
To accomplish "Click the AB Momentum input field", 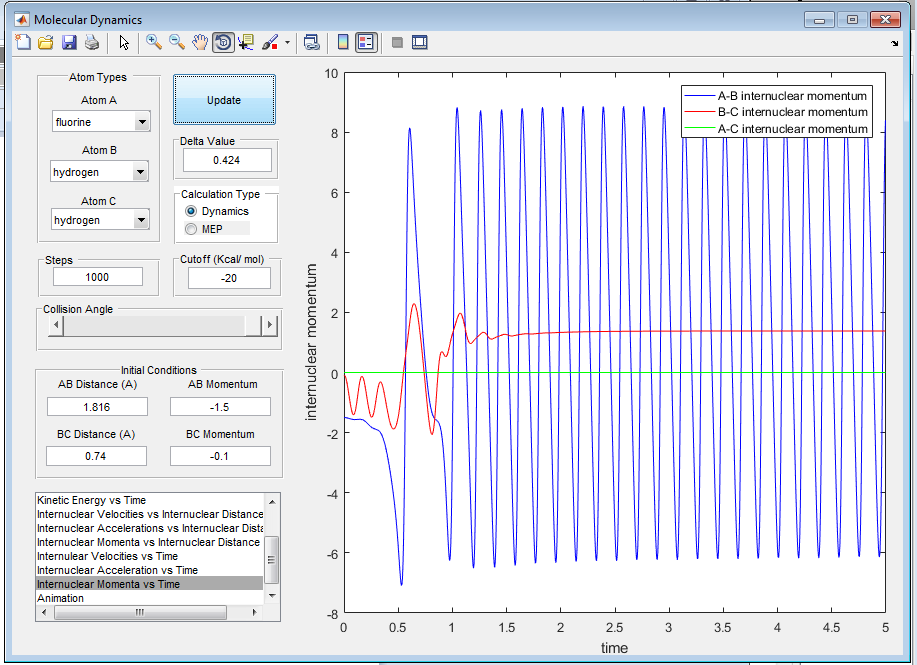I will (220, 407).
